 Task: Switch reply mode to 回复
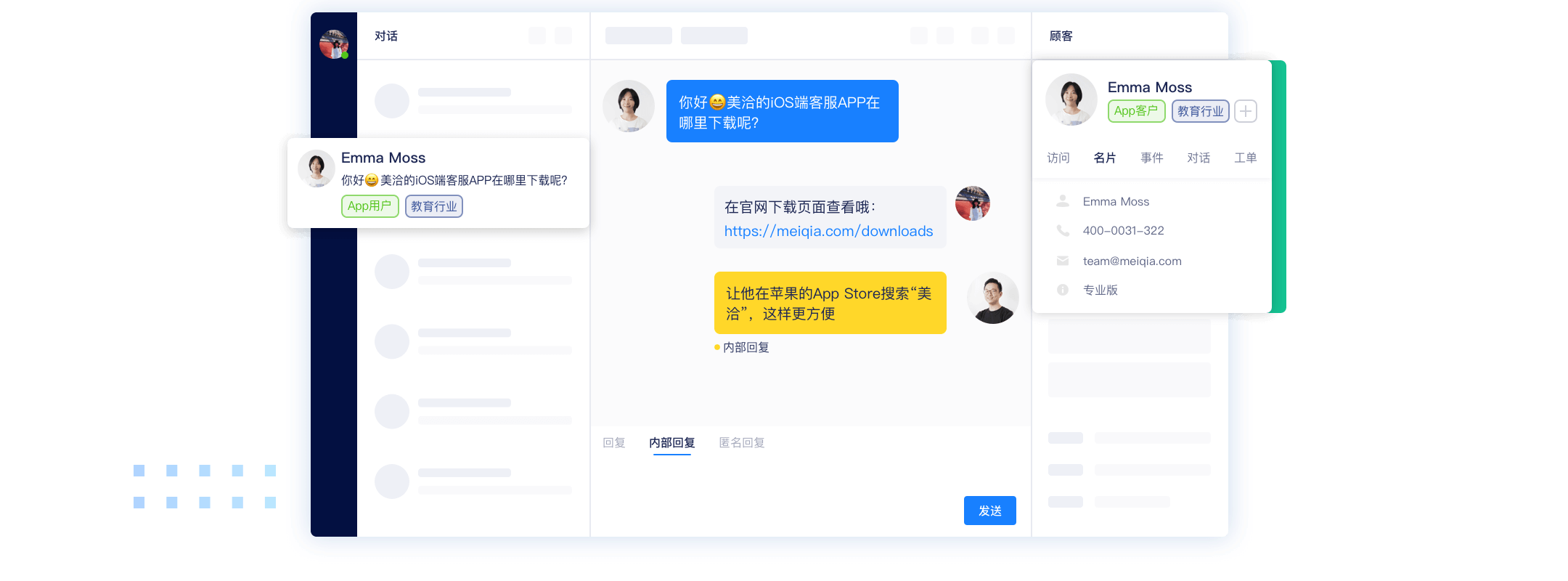tap(614, 442)
